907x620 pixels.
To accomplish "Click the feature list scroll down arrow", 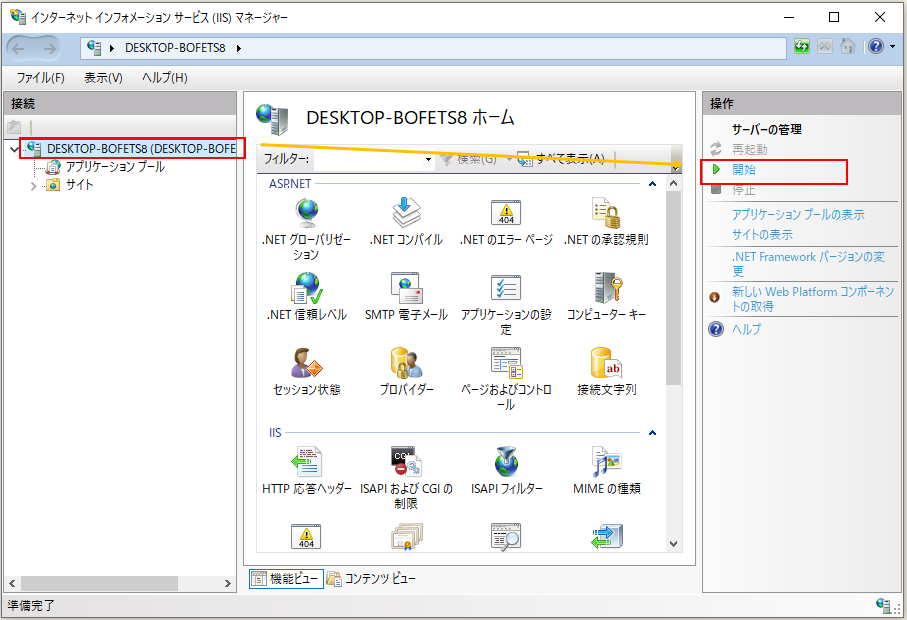I will 673,544.
